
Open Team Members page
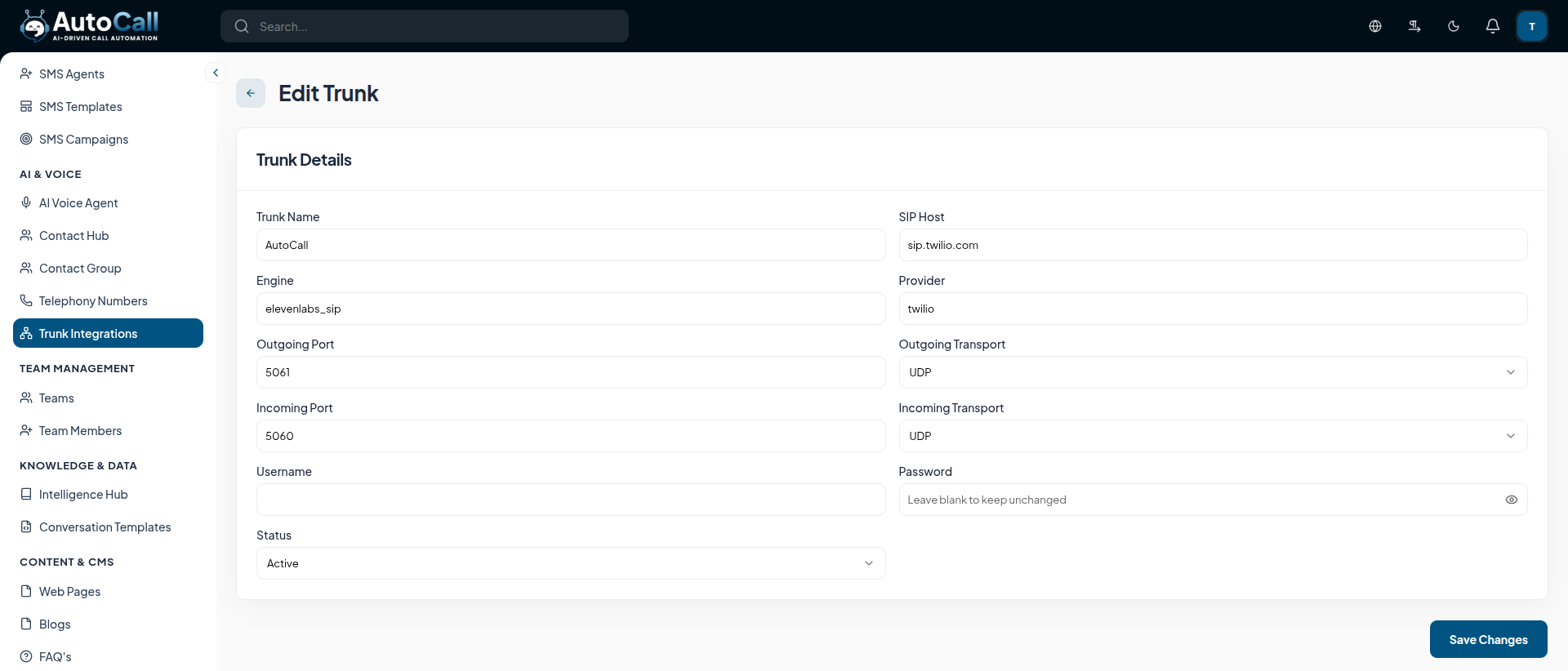pos(108,430)
